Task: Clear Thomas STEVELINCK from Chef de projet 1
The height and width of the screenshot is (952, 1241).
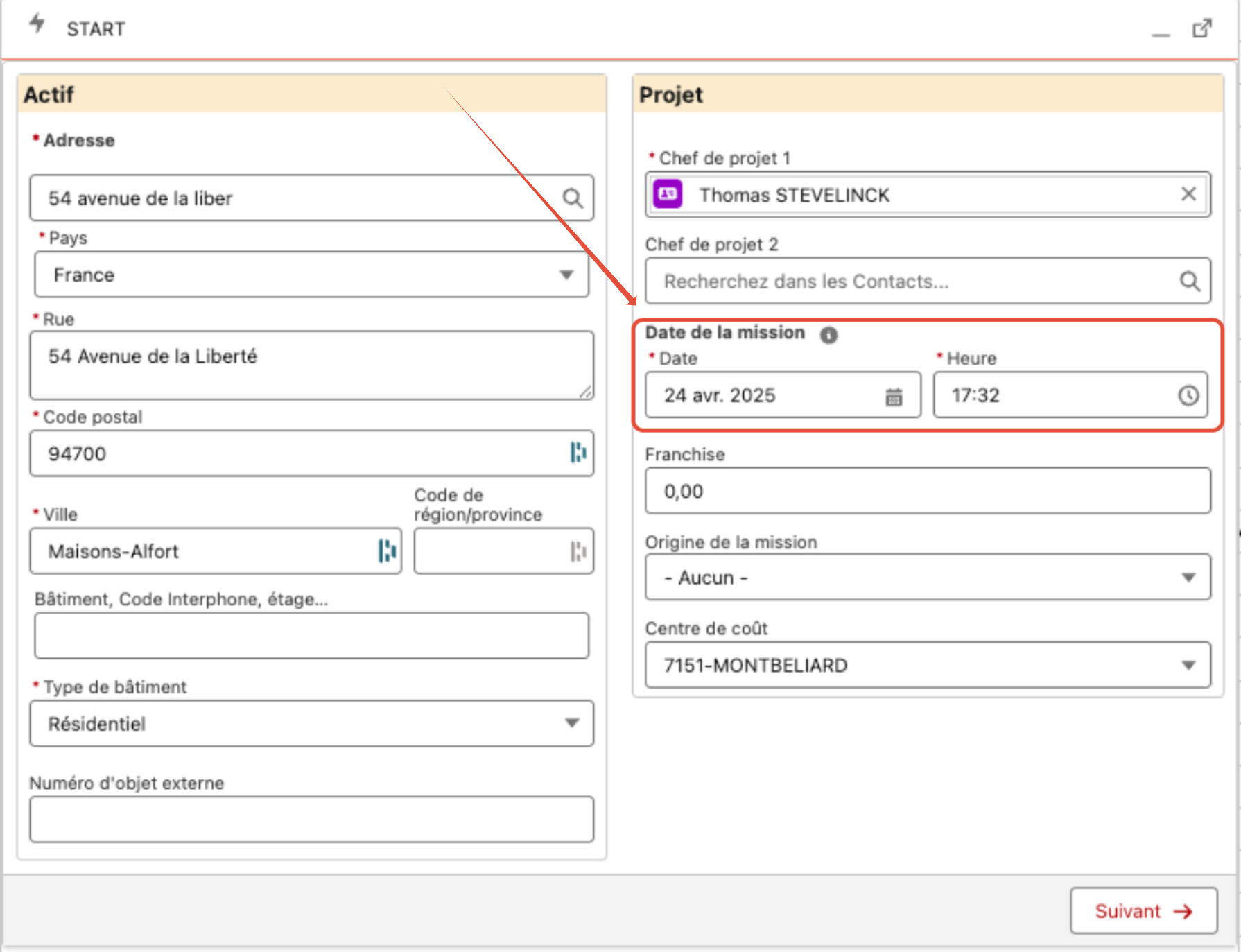Action: click(x=1188, y=194)
